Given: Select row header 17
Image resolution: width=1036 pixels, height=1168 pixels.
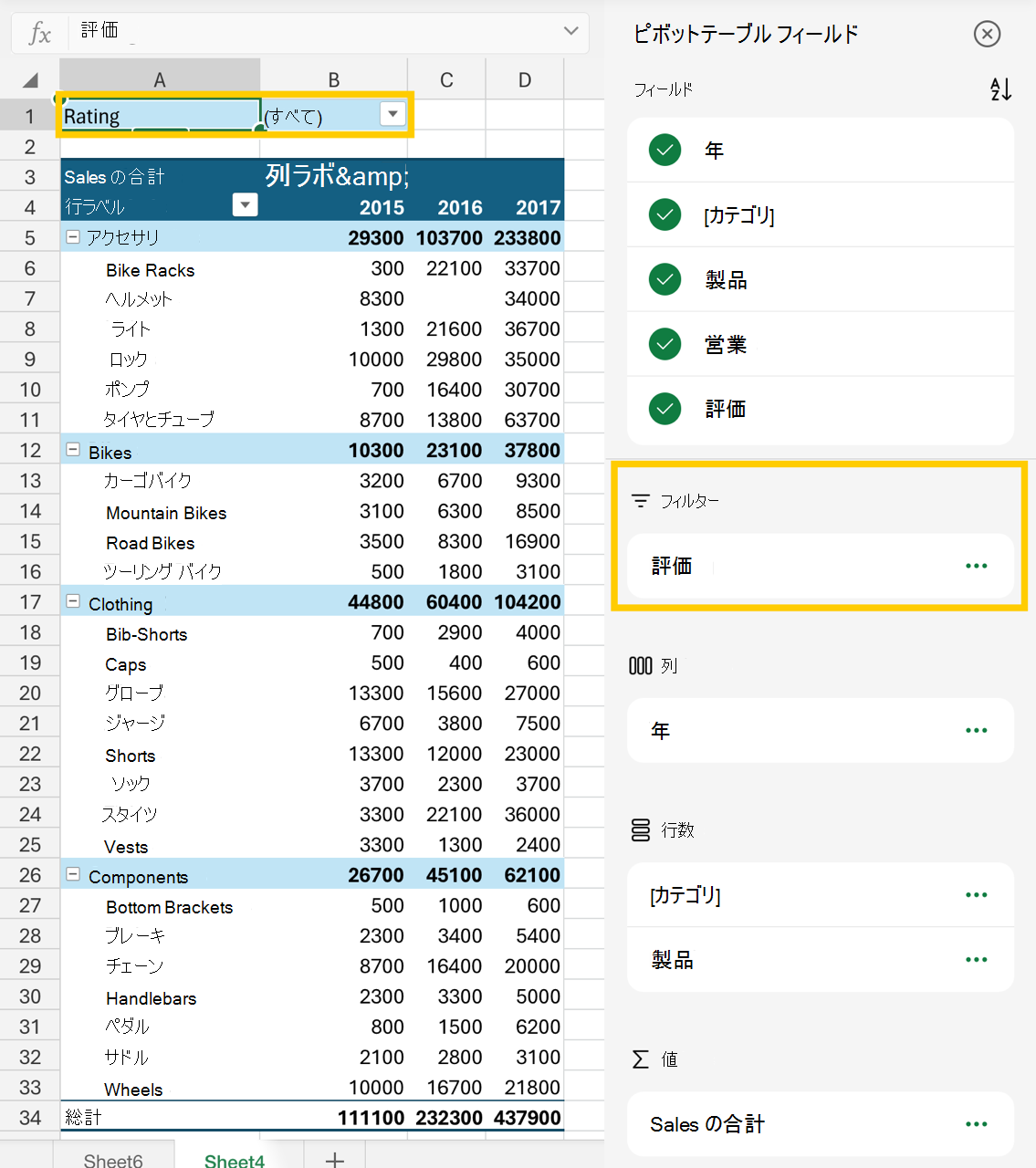Looking at the screenshot, I should click(30, 602).
